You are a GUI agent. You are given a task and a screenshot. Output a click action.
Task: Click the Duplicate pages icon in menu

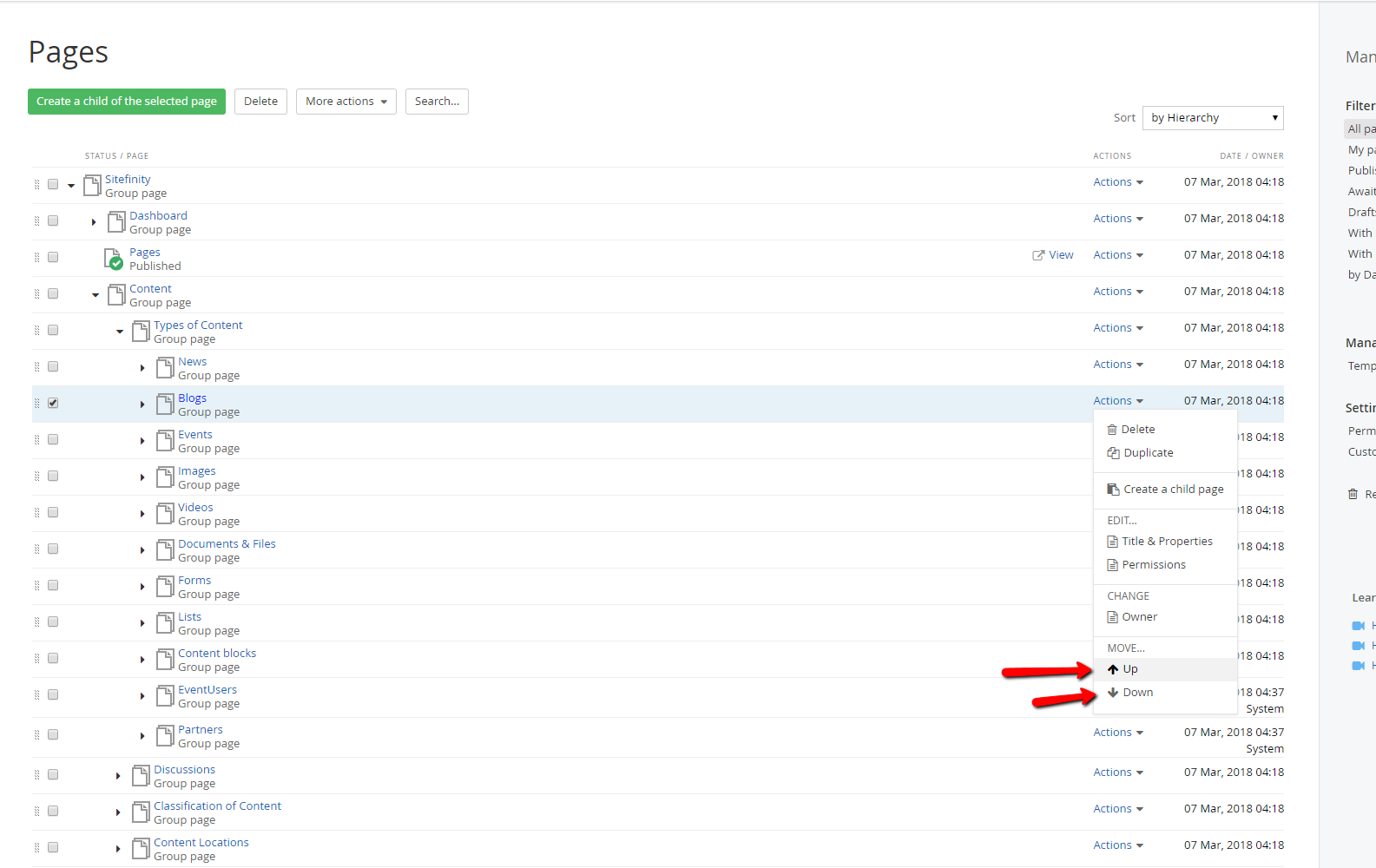pos(1113,453)
